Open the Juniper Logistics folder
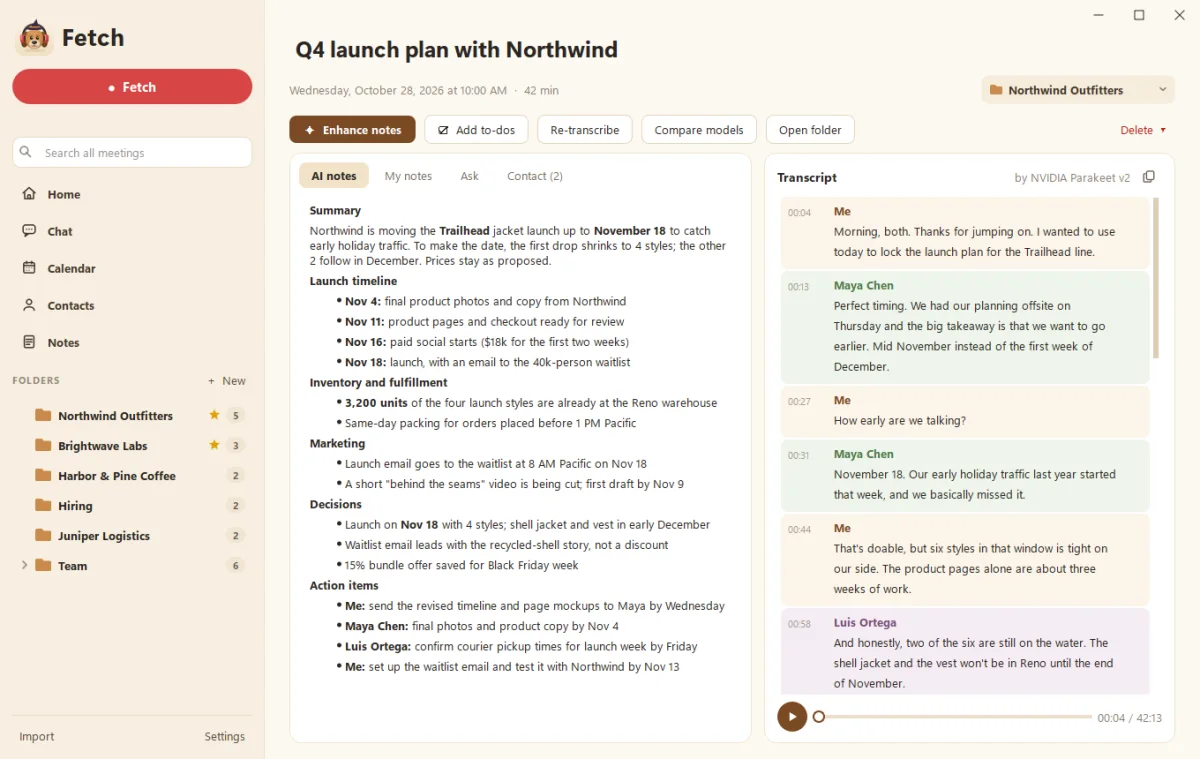The image size is (1200, 759). (132, 535)
